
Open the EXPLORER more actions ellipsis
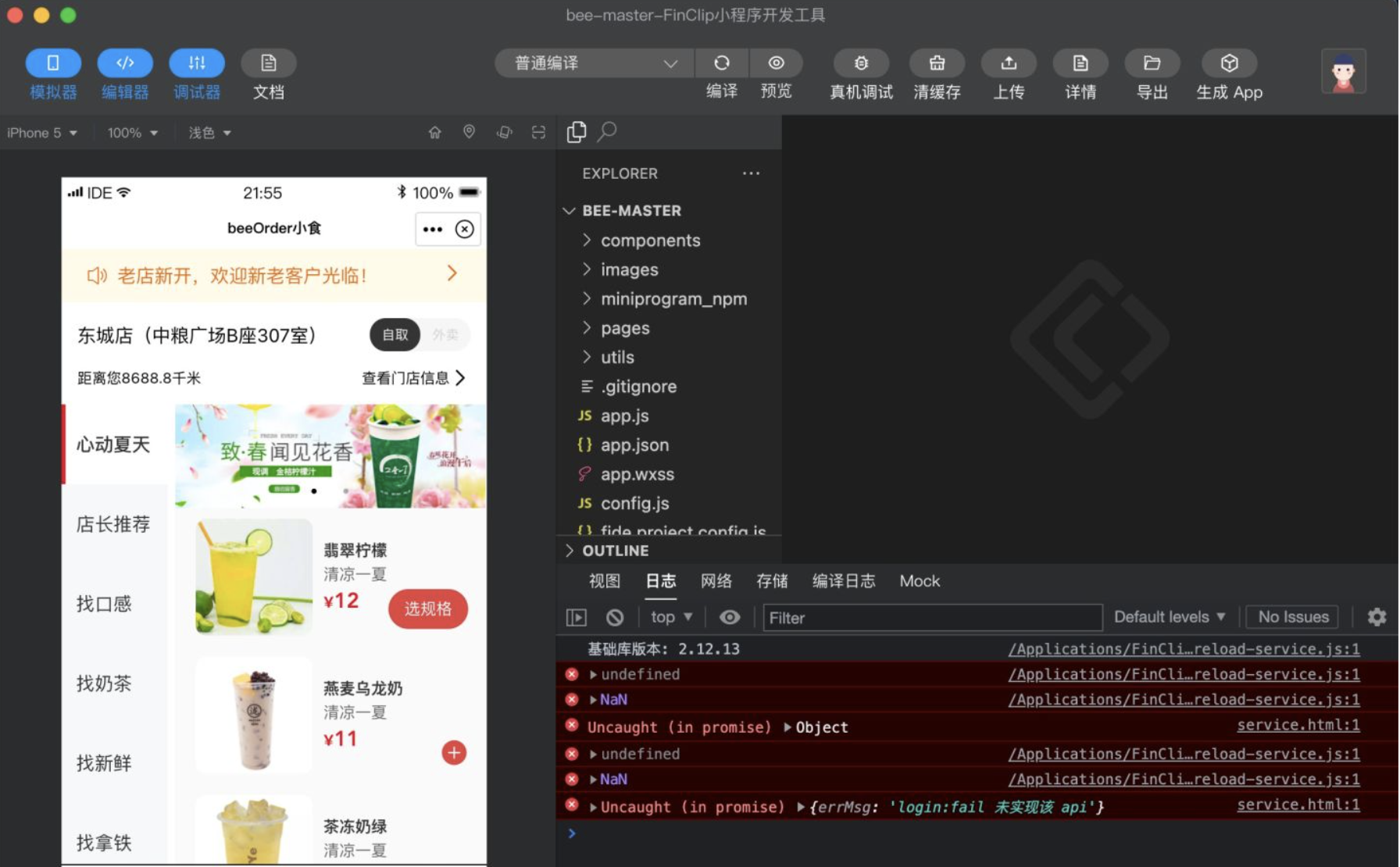pyautogui.click(x=751, y=173)
